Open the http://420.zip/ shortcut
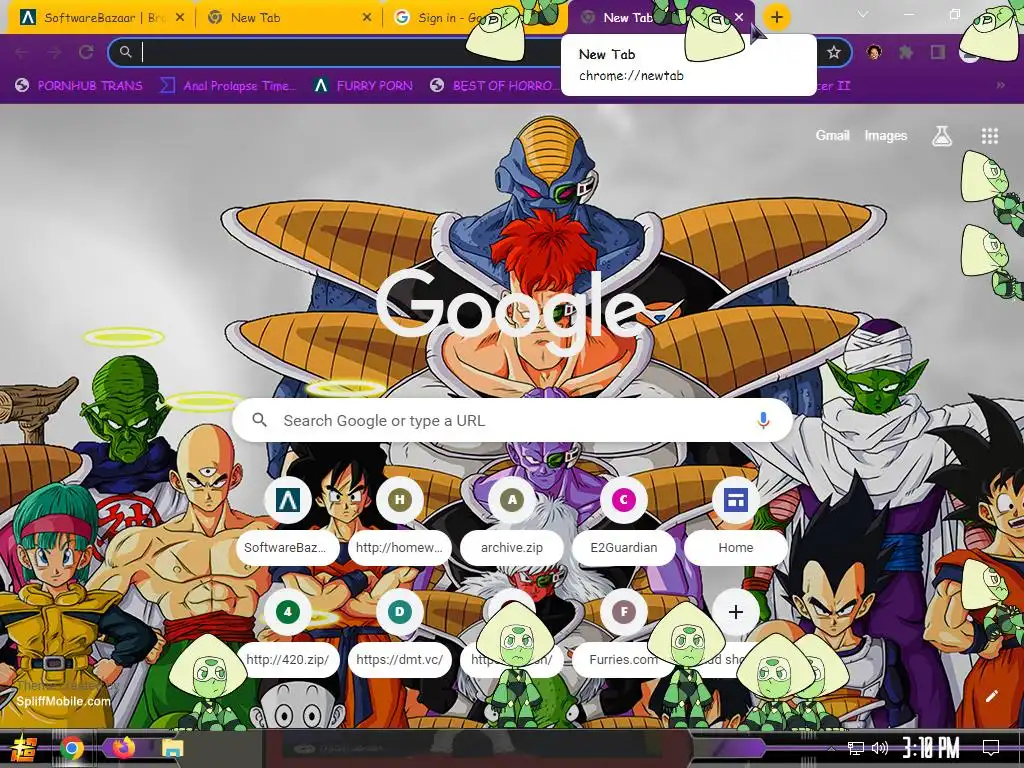 [x=288, y=634]
